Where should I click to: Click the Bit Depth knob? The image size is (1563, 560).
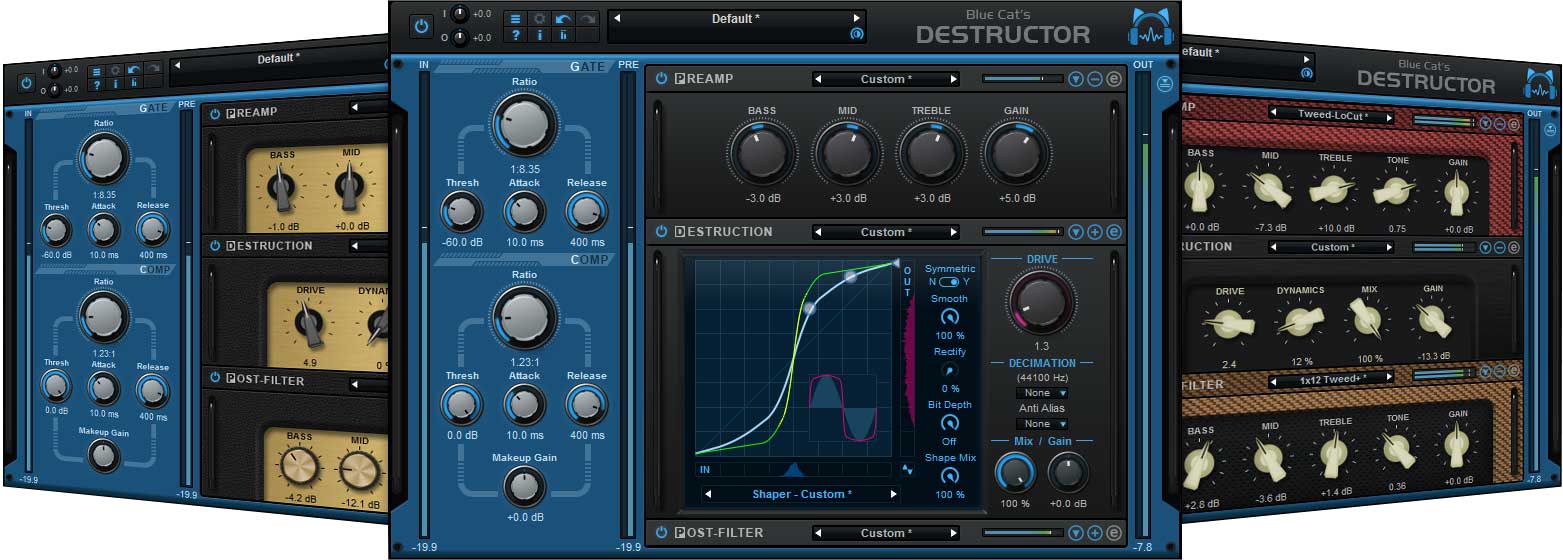click(950, 423)
